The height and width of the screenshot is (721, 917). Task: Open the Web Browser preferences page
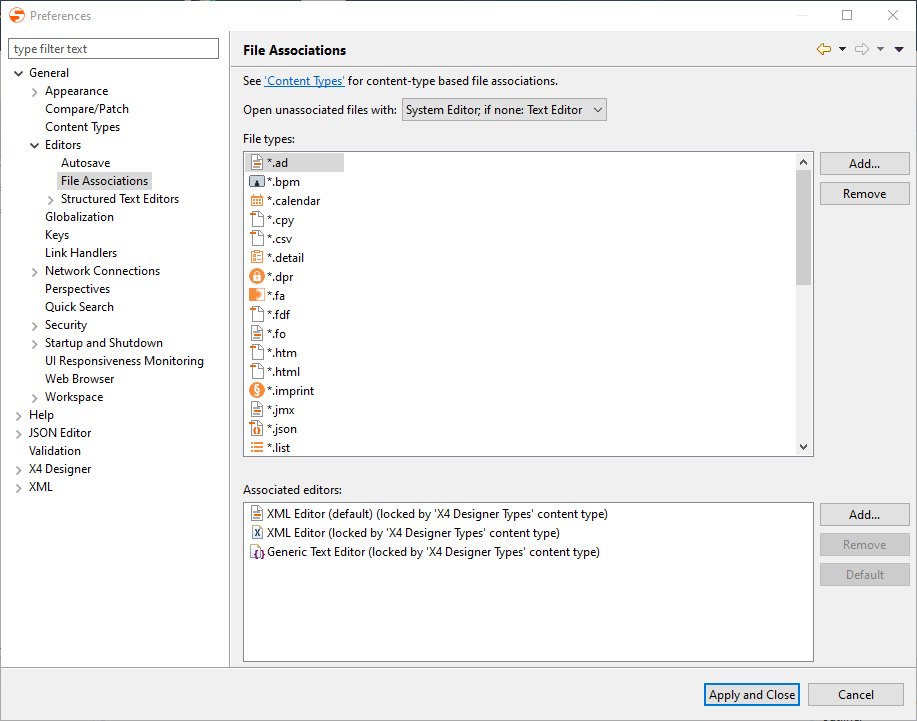79,379
